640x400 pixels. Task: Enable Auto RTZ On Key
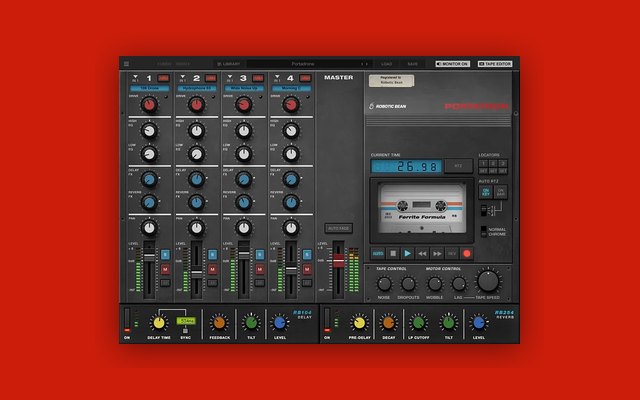(485, 192)
